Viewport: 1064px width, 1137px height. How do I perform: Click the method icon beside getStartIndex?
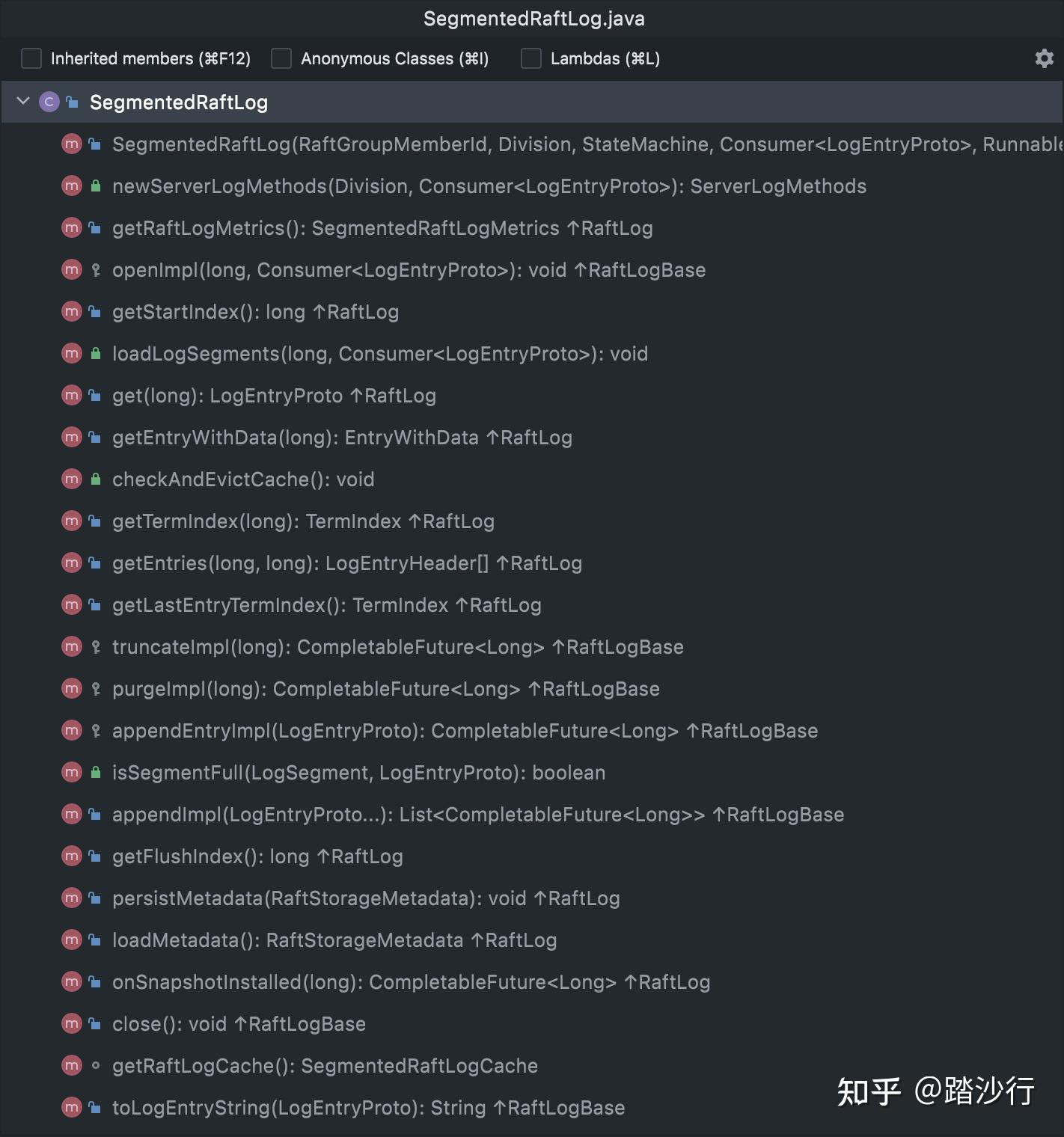pos(71,311)
